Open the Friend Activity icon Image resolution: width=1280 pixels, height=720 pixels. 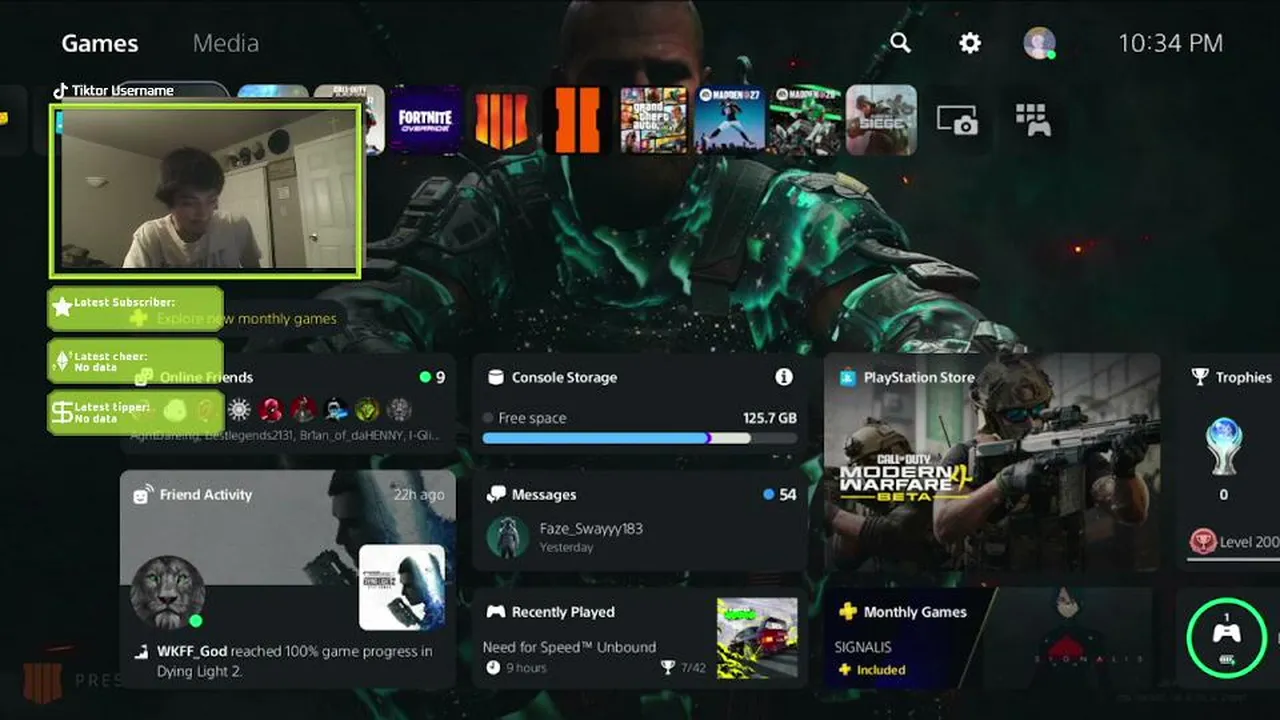pyautogui.click(x=143, y=494)
